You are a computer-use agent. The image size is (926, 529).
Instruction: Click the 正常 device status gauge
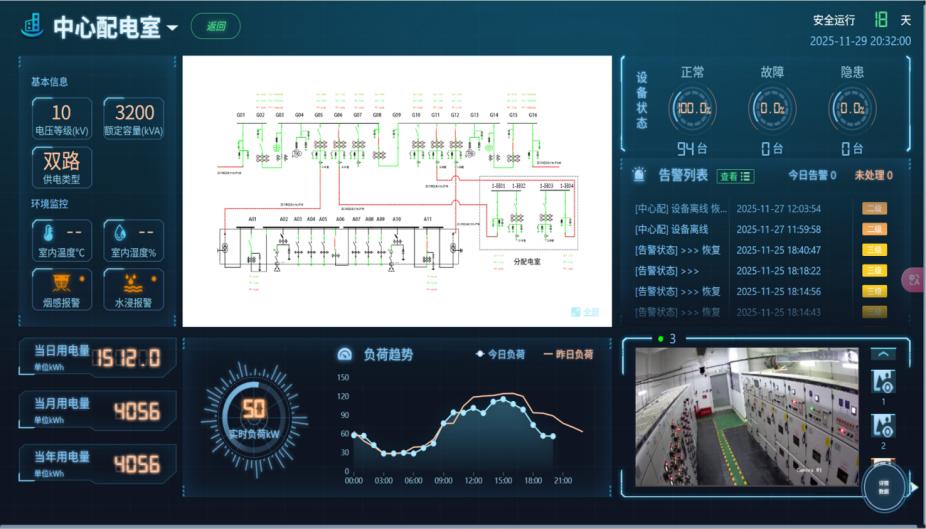tap(693, 108)
